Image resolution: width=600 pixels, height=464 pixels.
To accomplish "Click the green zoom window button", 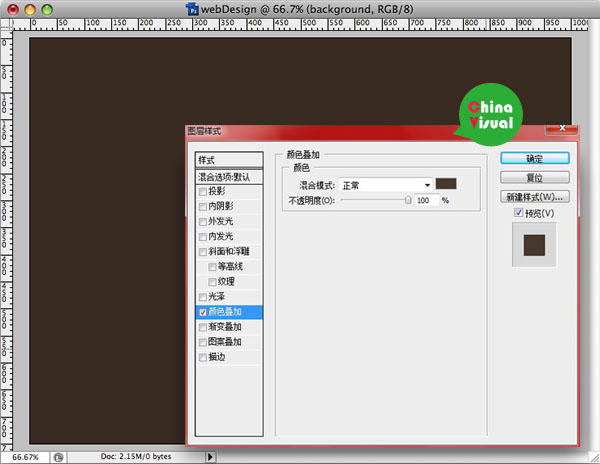I will tap(47, 9).
